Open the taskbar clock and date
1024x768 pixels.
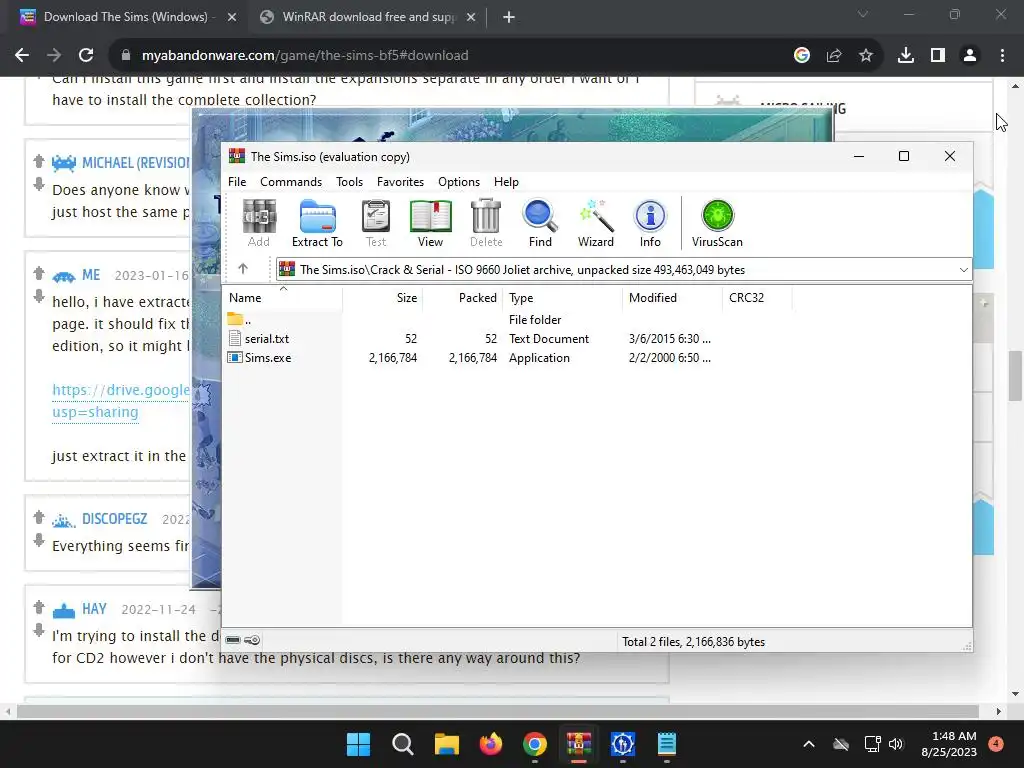pyautogui.click(x=949, y=744)
